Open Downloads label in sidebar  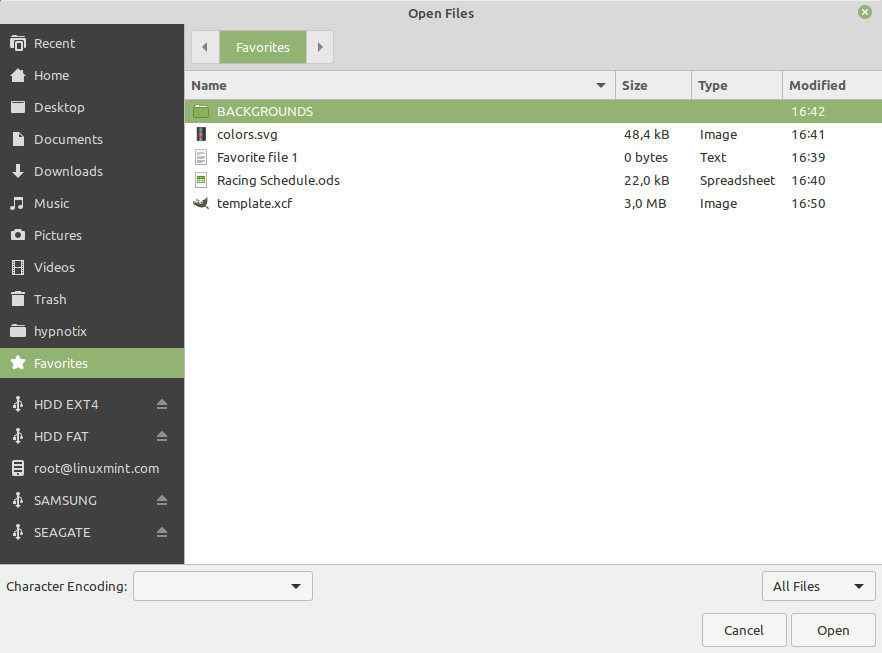[68, 172]
